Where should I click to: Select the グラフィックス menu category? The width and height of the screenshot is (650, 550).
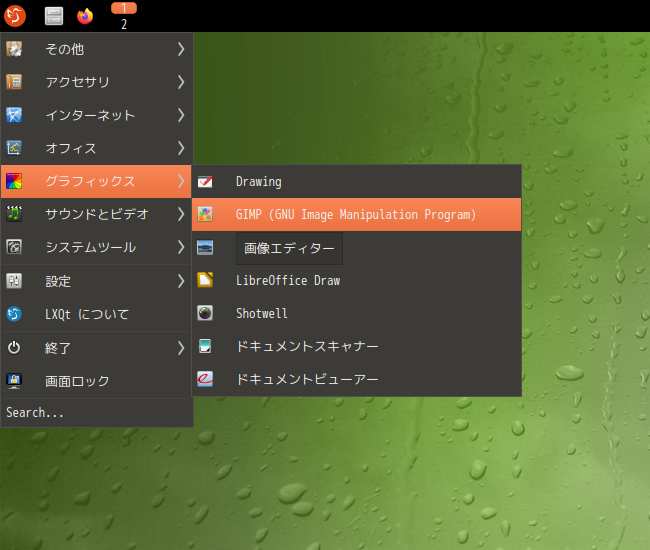96,181
